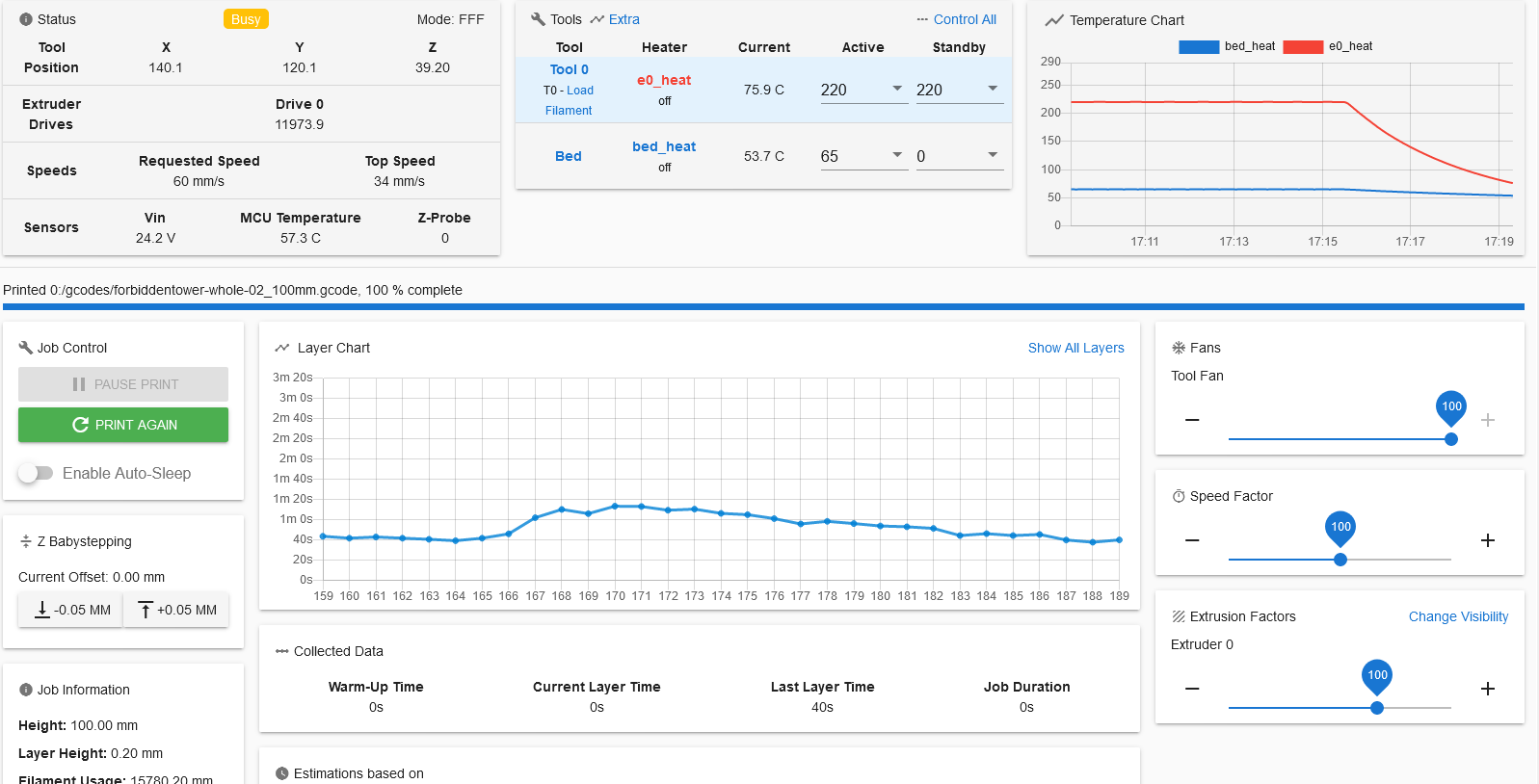Screen dimensions: 1539x784
Task: Click the Temperature Chart line icon
Action: (x=1054, y=20)
